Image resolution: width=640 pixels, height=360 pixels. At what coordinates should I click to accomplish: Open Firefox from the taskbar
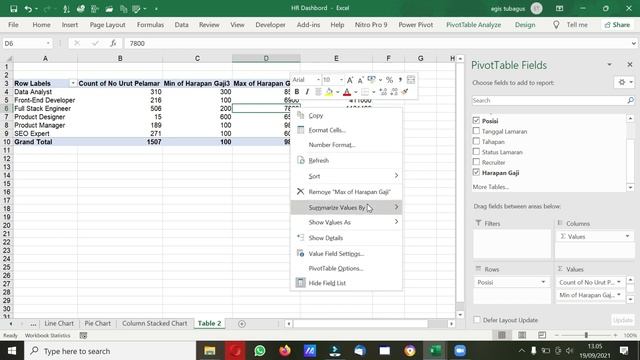[x=285, y=351]
